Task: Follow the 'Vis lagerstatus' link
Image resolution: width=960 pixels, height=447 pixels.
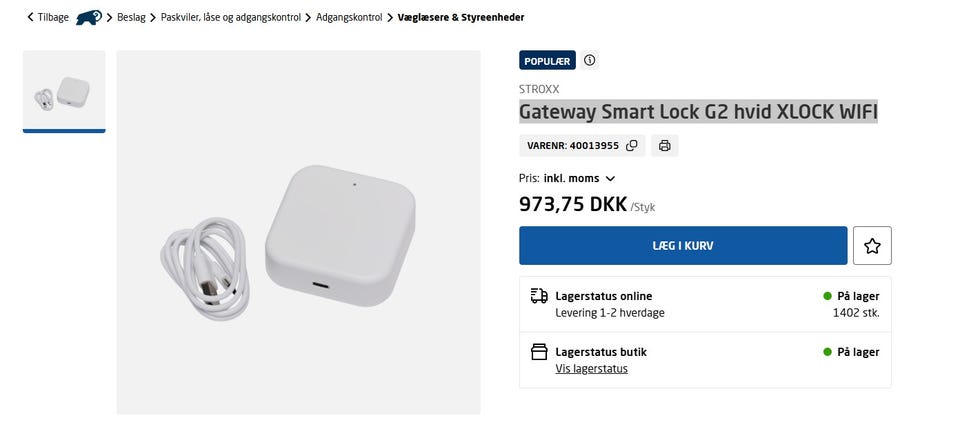Action: point(591,369)
